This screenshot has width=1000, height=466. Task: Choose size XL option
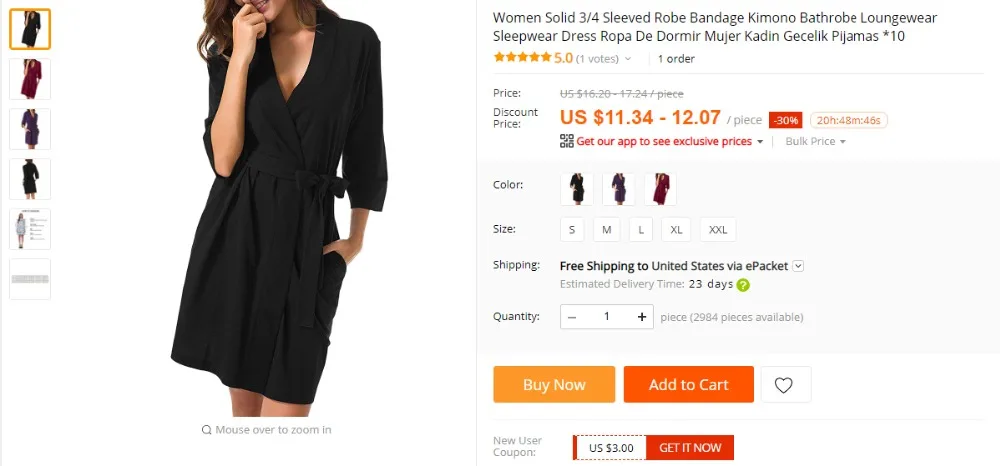(x=677, y=229)
